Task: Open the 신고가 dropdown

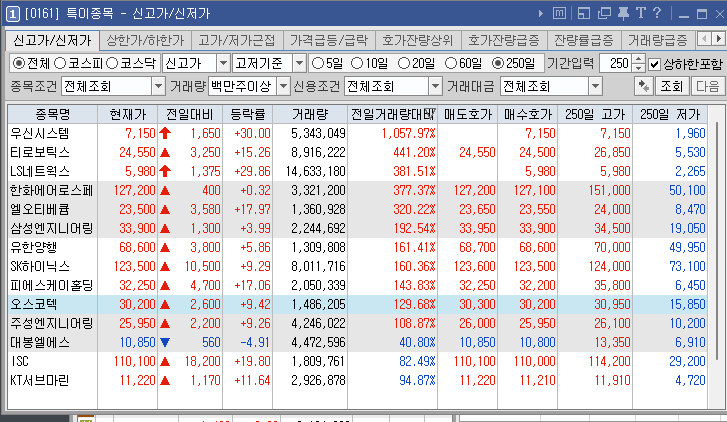Action: tap(223, 63)
